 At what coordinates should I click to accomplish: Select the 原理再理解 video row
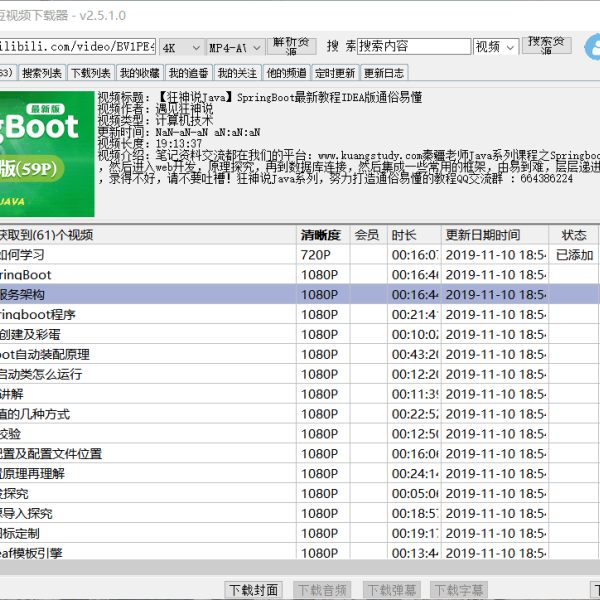click(x=298, y=474)
